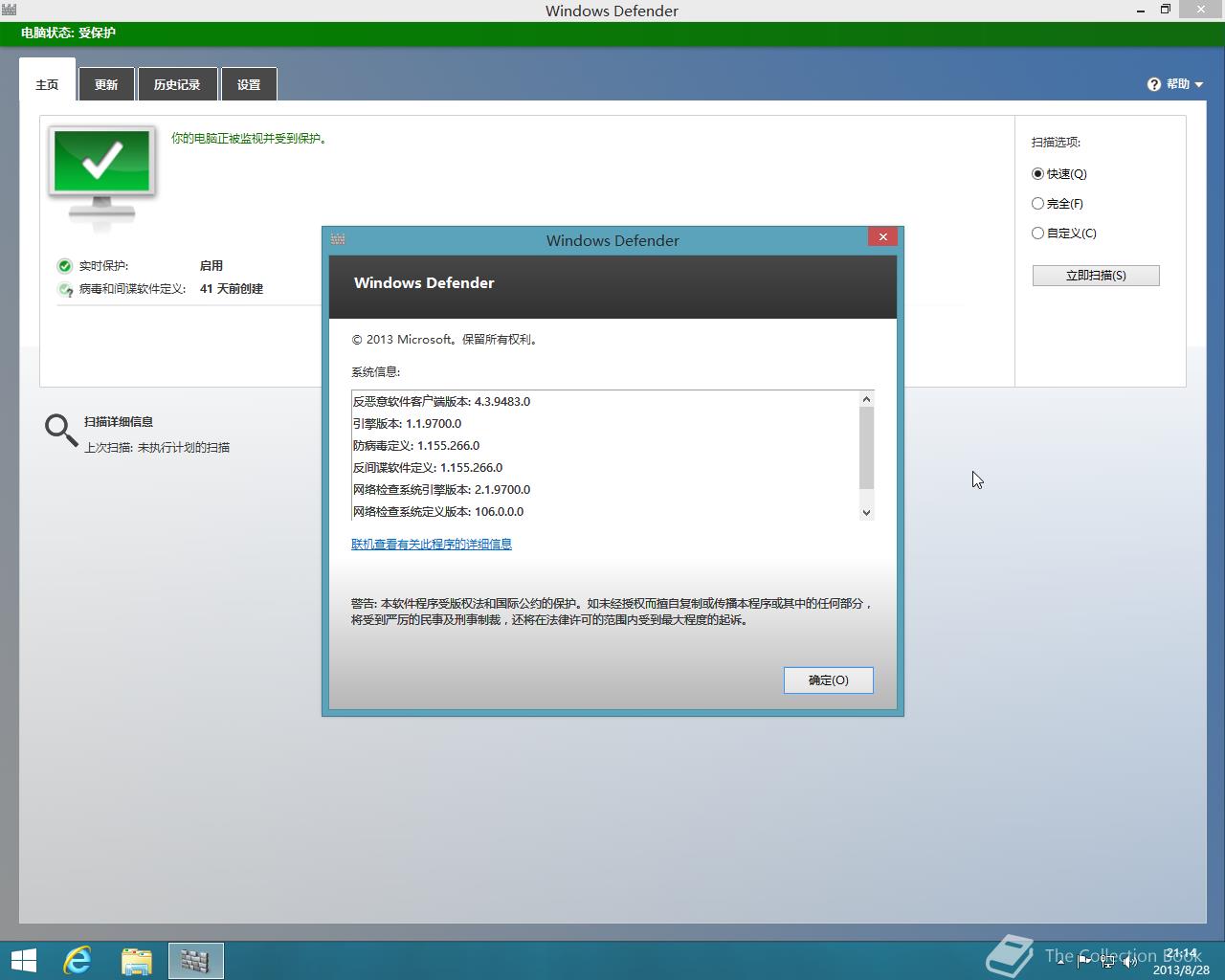Click the 网络检查系统定义版本: 106.0.0.0 line

pyautogui.click(x=438, y=512)
